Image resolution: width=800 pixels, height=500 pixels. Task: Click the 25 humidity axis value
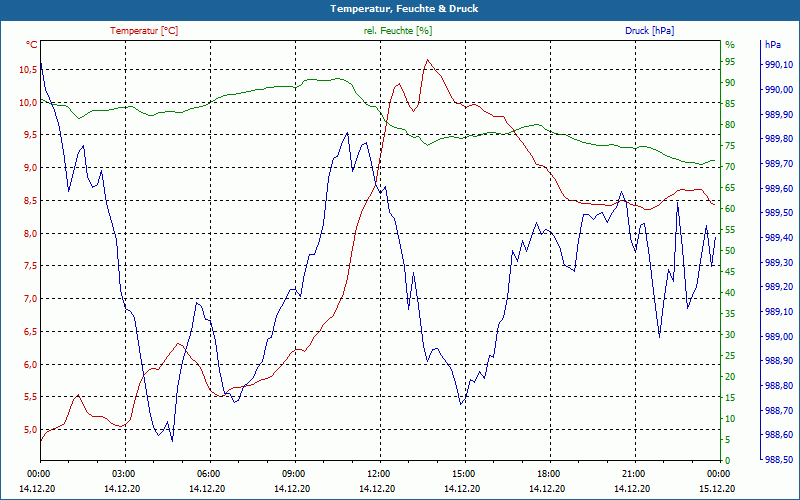[730, 356]
